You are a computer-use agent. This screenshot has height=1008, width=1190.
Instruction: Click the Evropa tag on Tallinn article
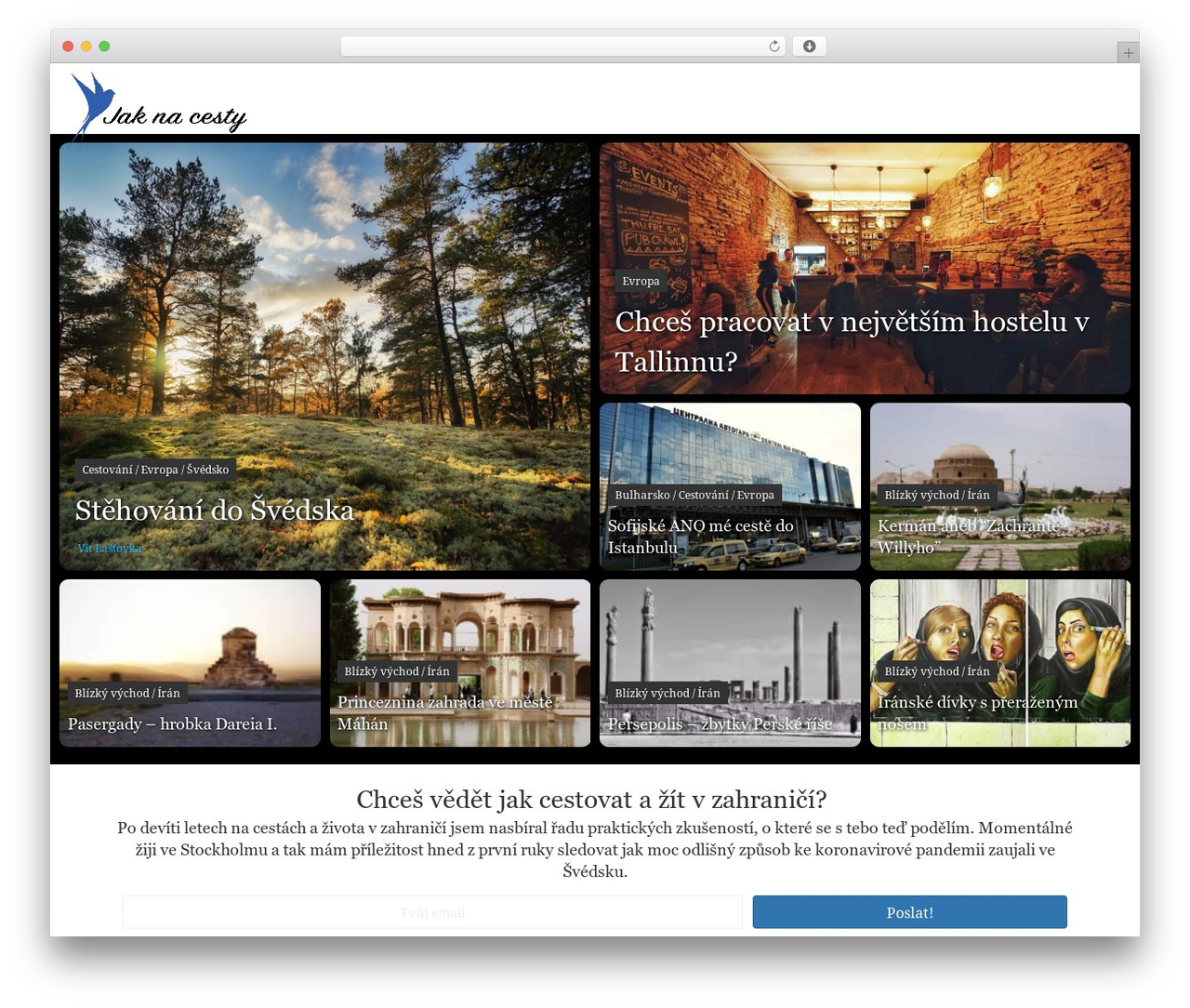tap(641, 281)
